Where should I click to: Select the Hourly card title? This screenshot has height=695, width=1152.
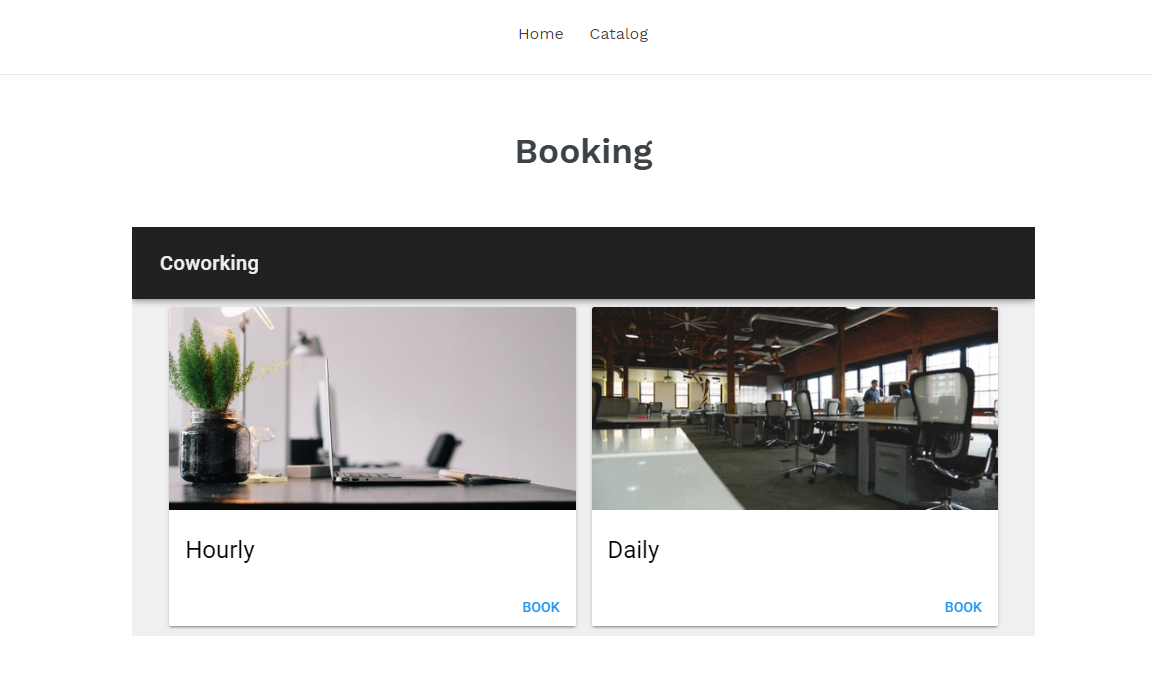pyautogui.click(x=220, y=550)
